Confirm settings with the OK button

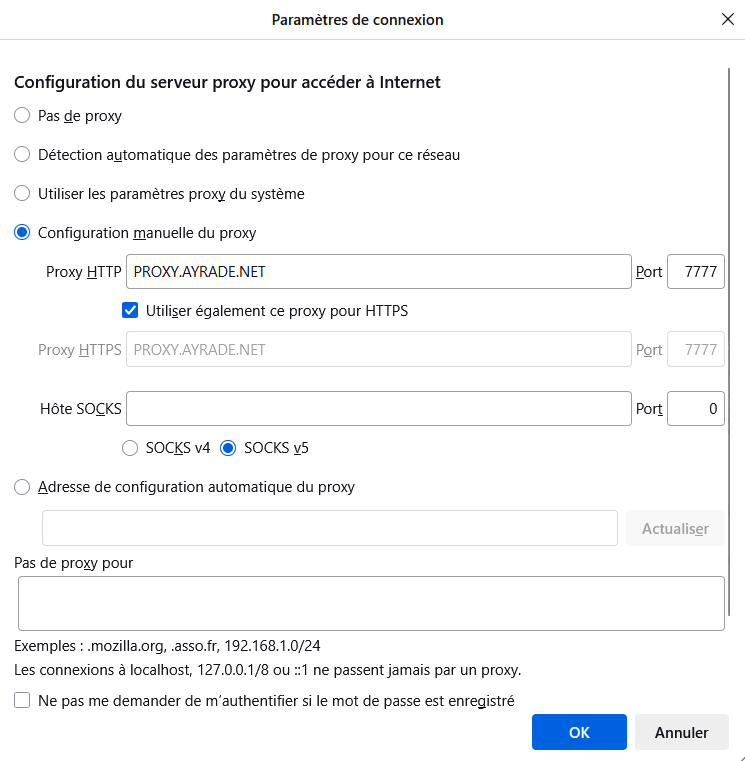[579, 732]
